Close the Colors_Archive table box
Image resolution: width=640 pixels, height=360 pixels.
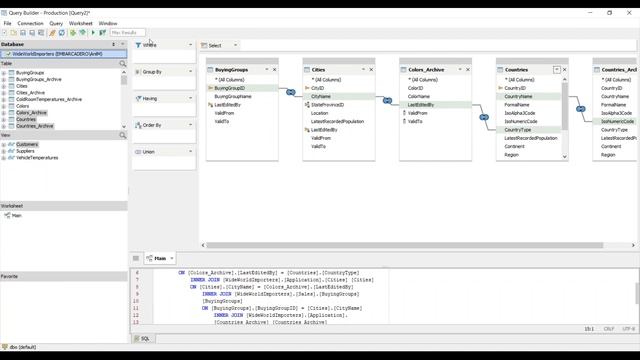(468, 70)
